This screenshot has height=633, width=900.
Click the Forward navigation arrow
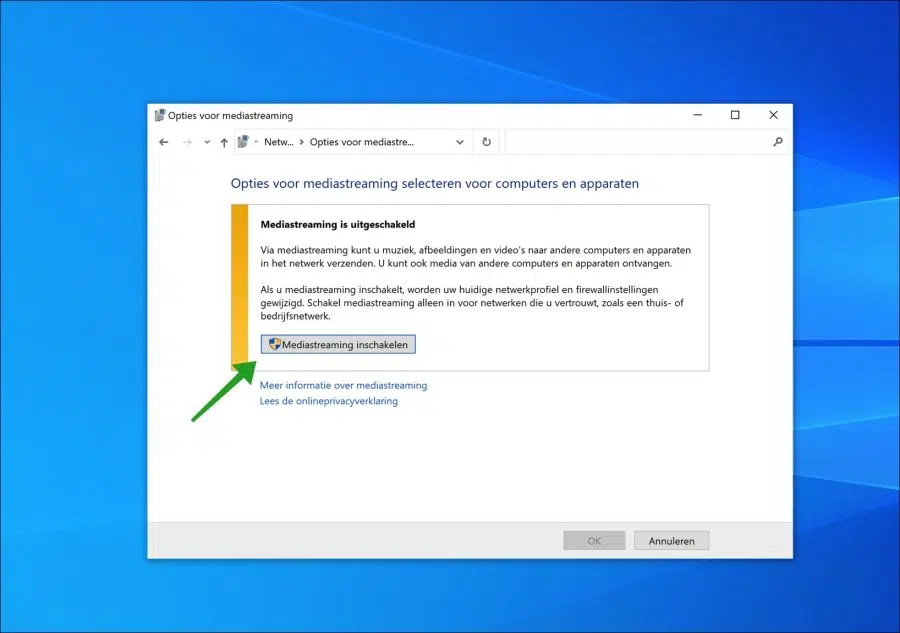pyautogui.click(x=187, y=142)
